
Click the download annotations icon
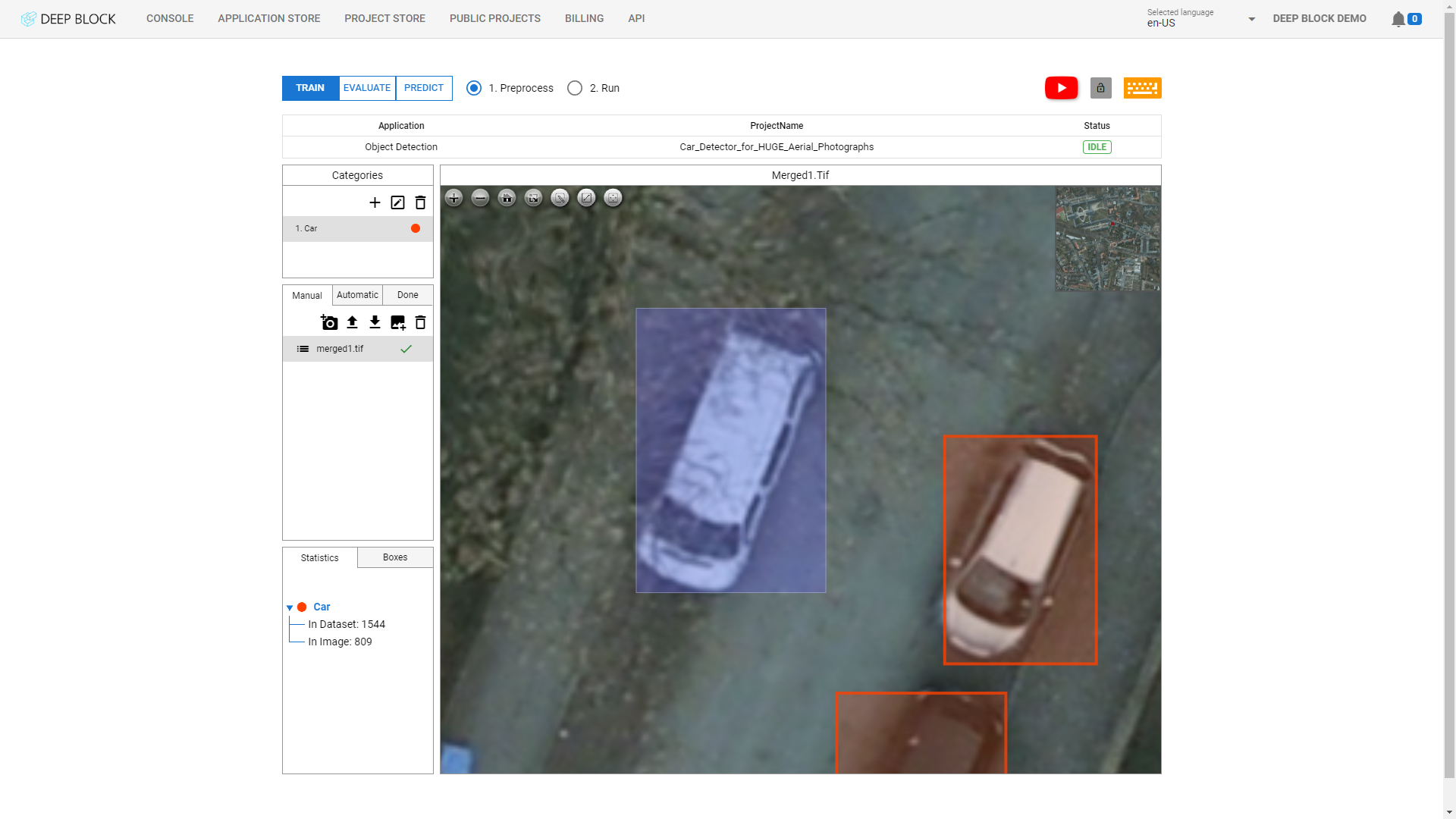(374, 322)
